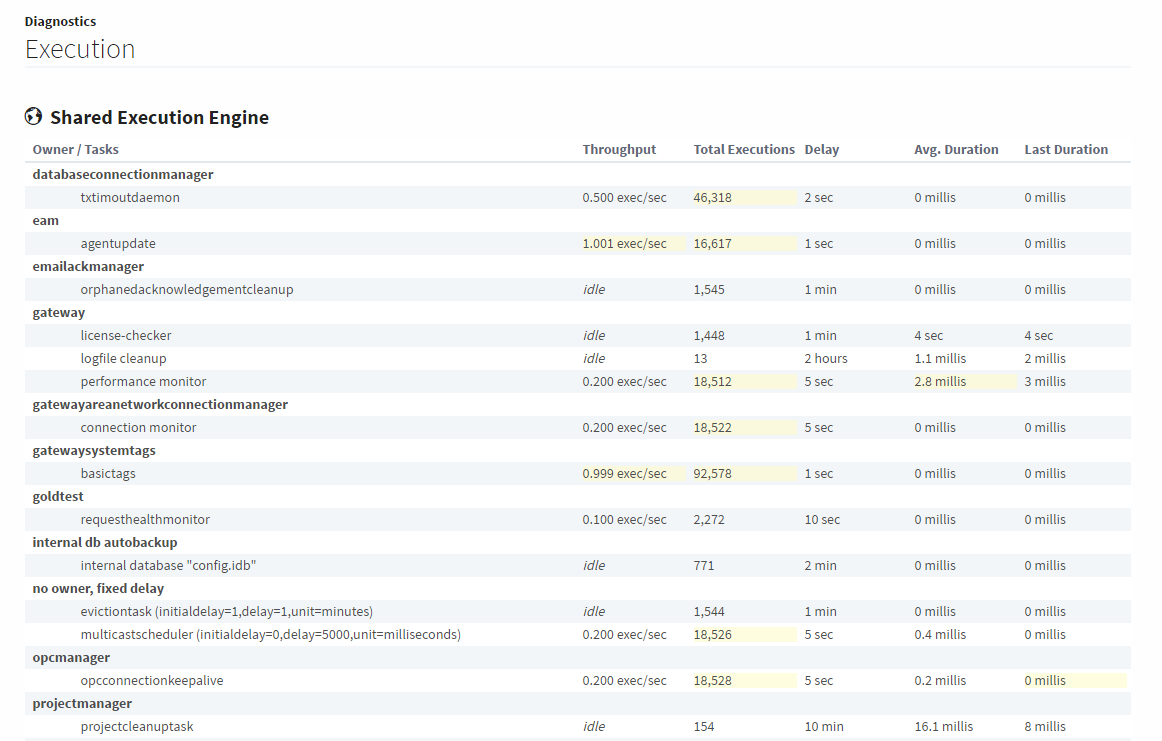1162x741 pixels.
Task: Click the Owner / Tasks column header
Action: tap(75, 150)
